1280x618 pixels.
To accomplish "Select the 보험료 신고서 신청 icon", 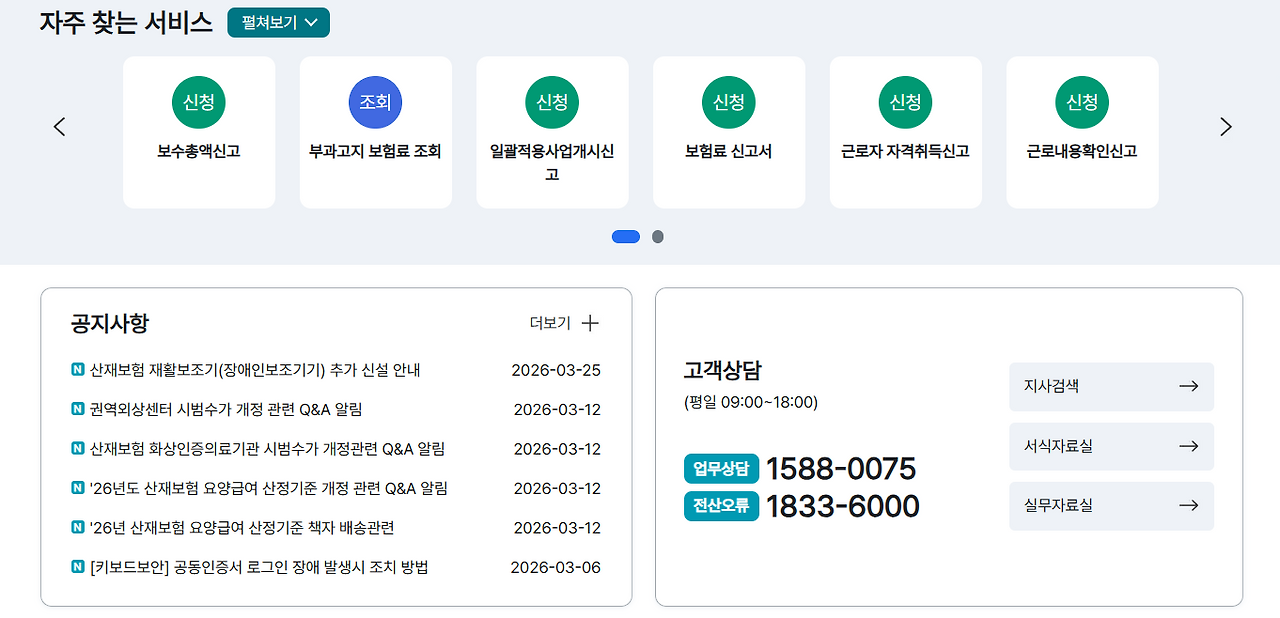I will click(728, 102).
